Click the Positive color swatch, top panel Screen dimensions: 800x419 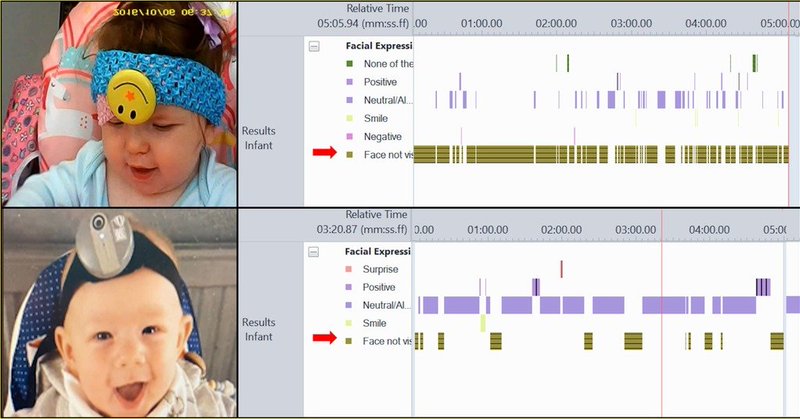[349, 82]
